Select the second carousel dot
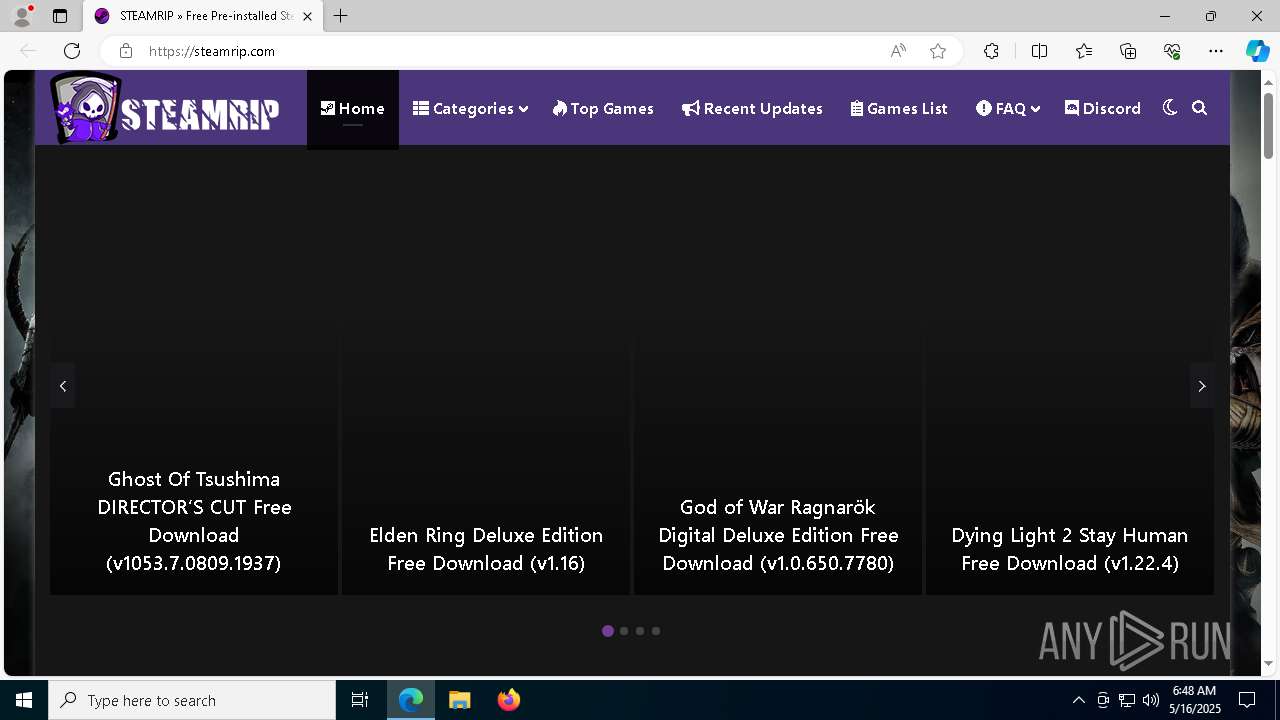 click(x=624, y=631)
